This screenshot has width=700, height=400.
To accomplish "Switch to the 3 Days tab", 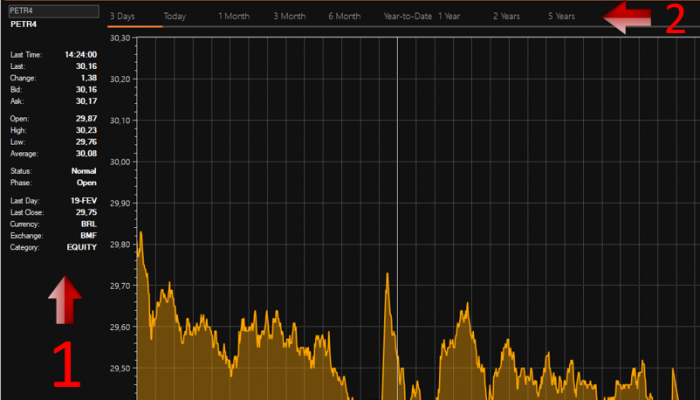I will [x=122, y=17].
